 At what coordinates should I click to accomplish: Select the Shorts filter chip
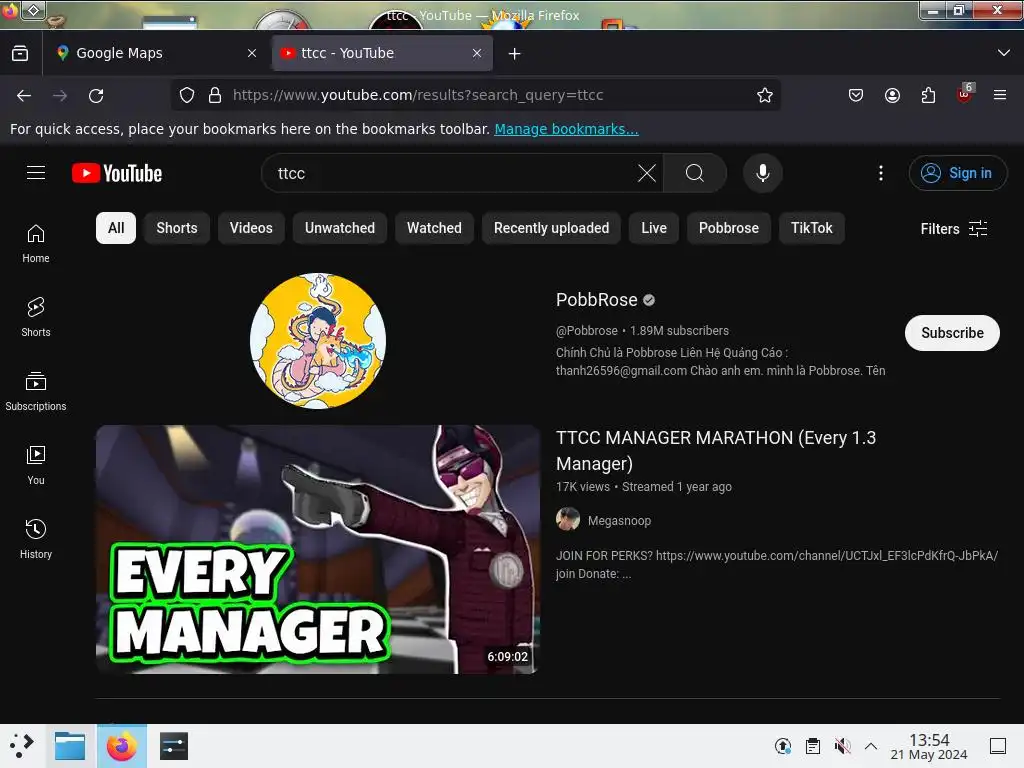(x=177, y=228)
